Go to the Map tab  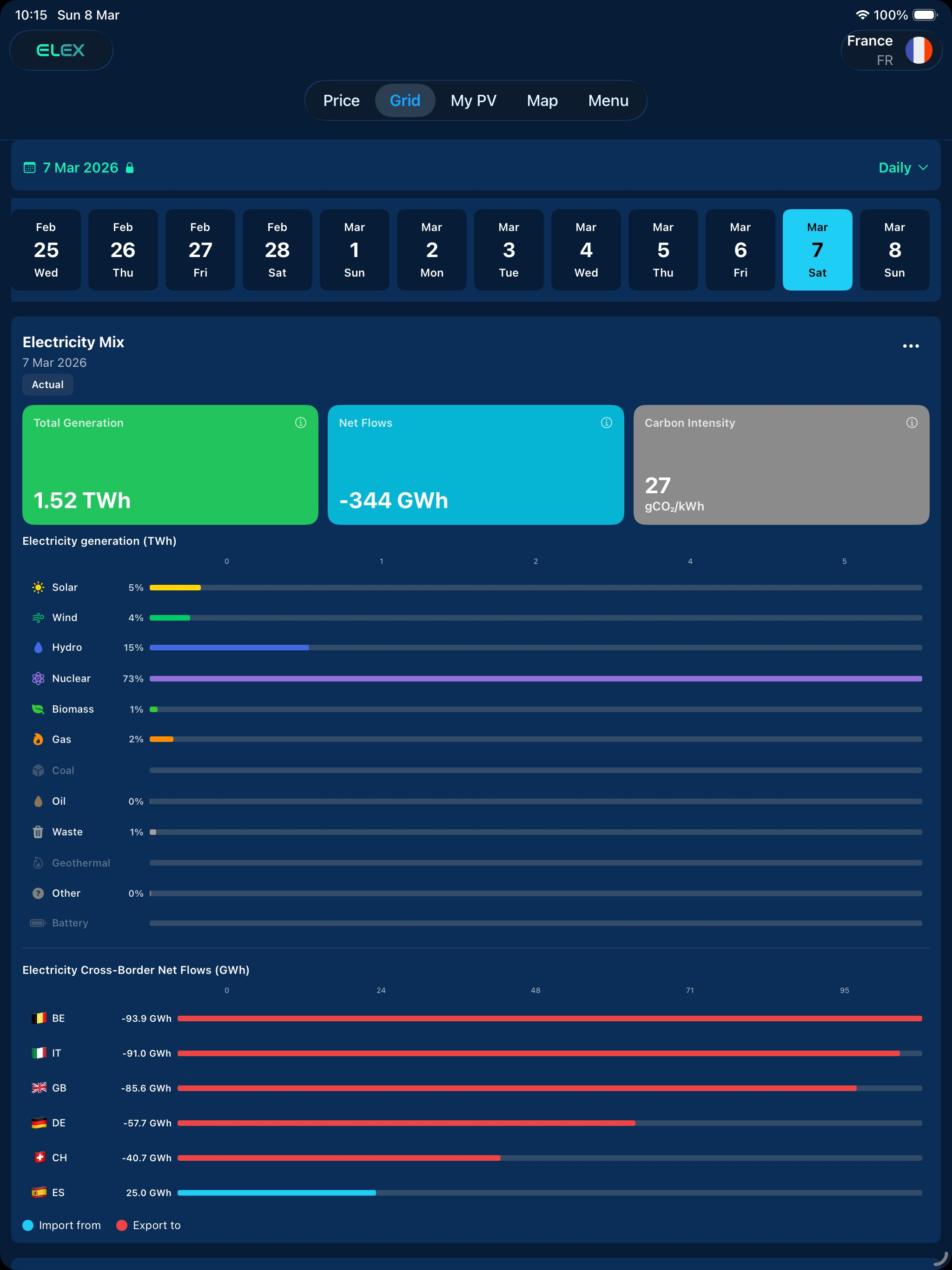click(x=542, y=100)
